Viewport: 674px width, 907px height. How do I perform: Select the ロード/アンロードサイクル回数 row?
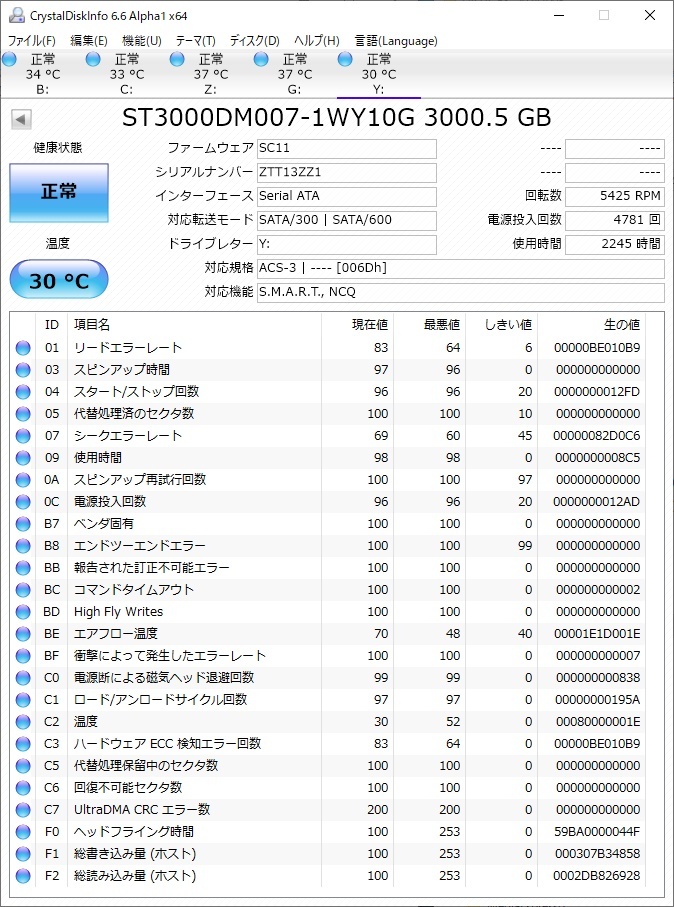328,699
